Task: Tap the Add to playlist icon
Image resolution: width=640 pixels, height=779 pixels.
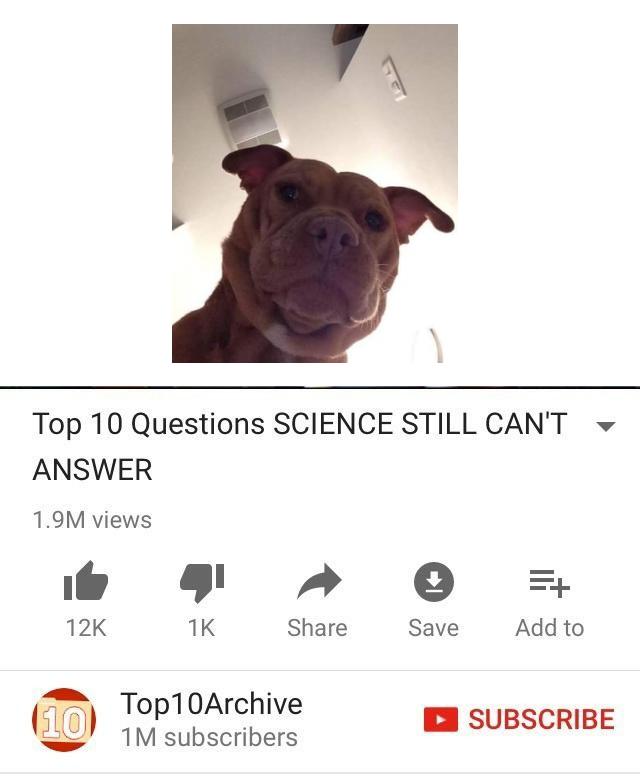Action: [x=550, y=583]
